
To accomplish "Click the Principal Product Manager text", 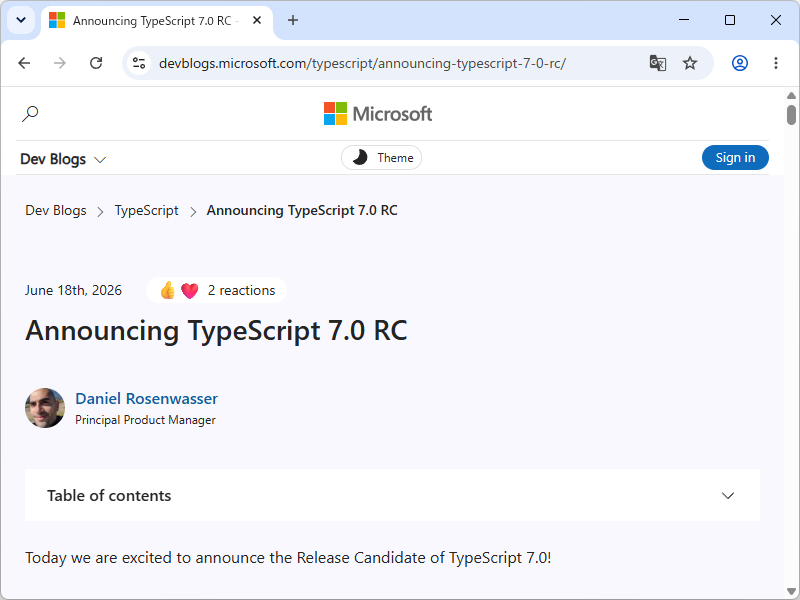I will [145, 420].
